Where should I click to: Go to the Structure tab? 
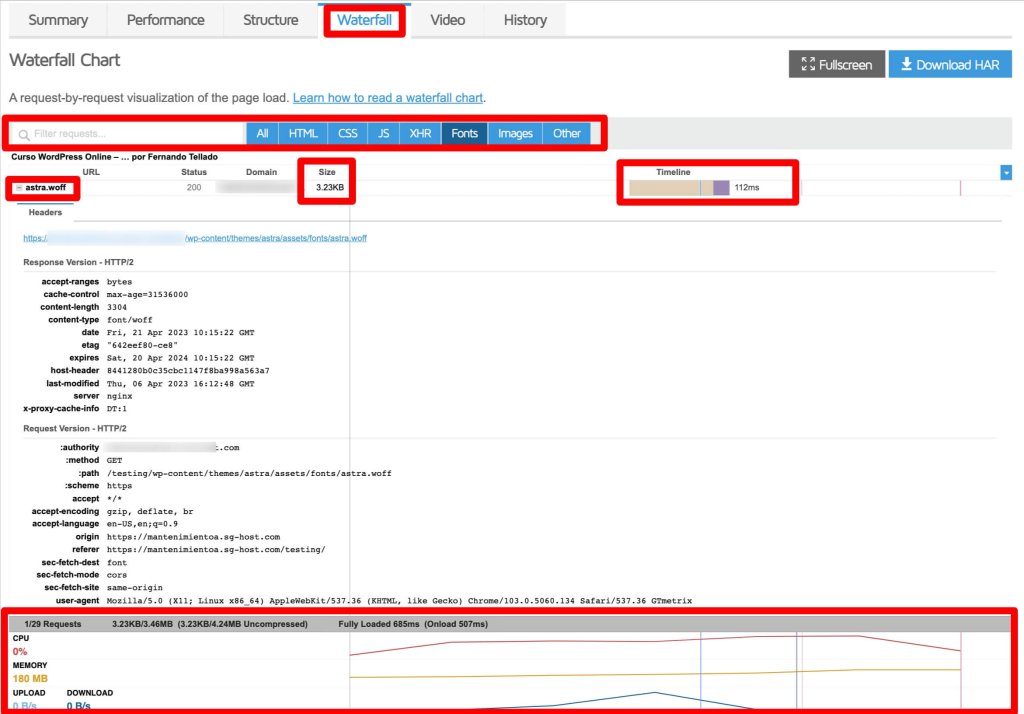click(270, 20)
